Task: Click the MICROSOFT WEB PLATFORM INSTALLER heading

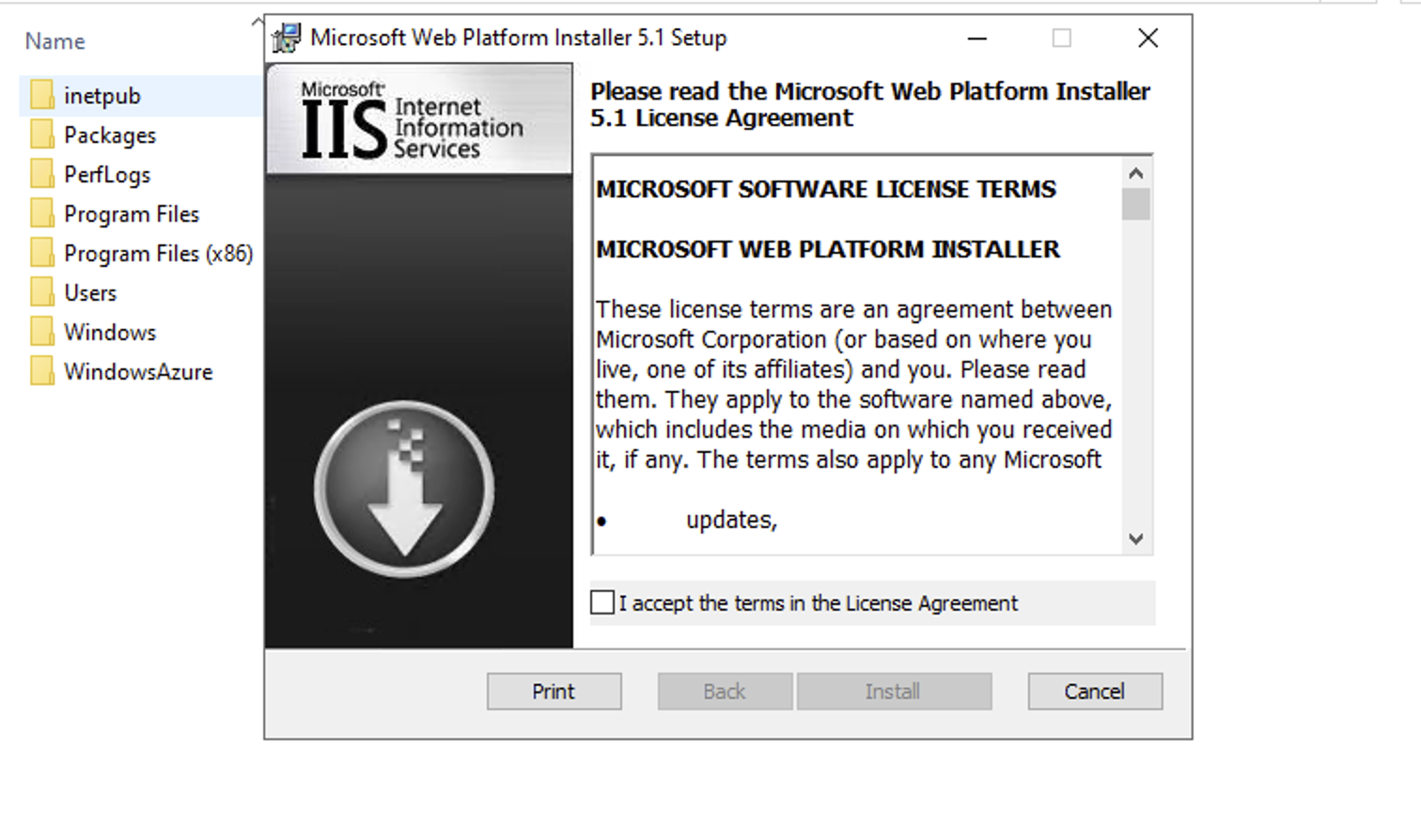Action: pos(828,249)
